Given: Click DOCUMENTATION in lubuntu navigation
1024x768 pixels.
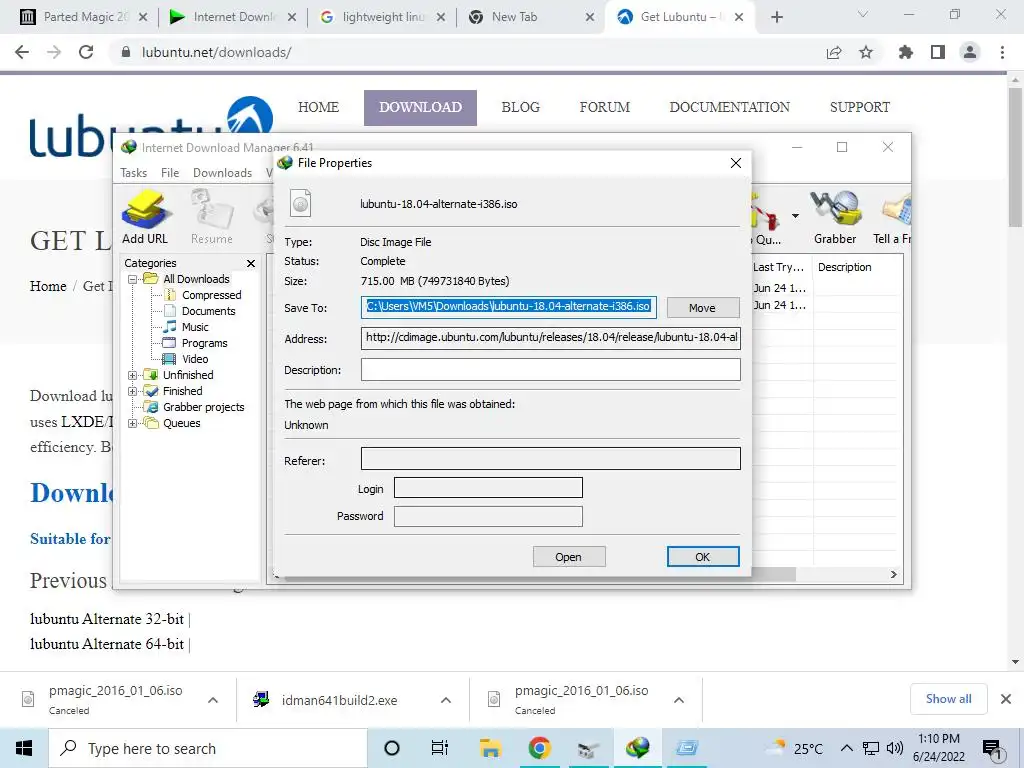Looking at the screenshot, I should point(729,107).
